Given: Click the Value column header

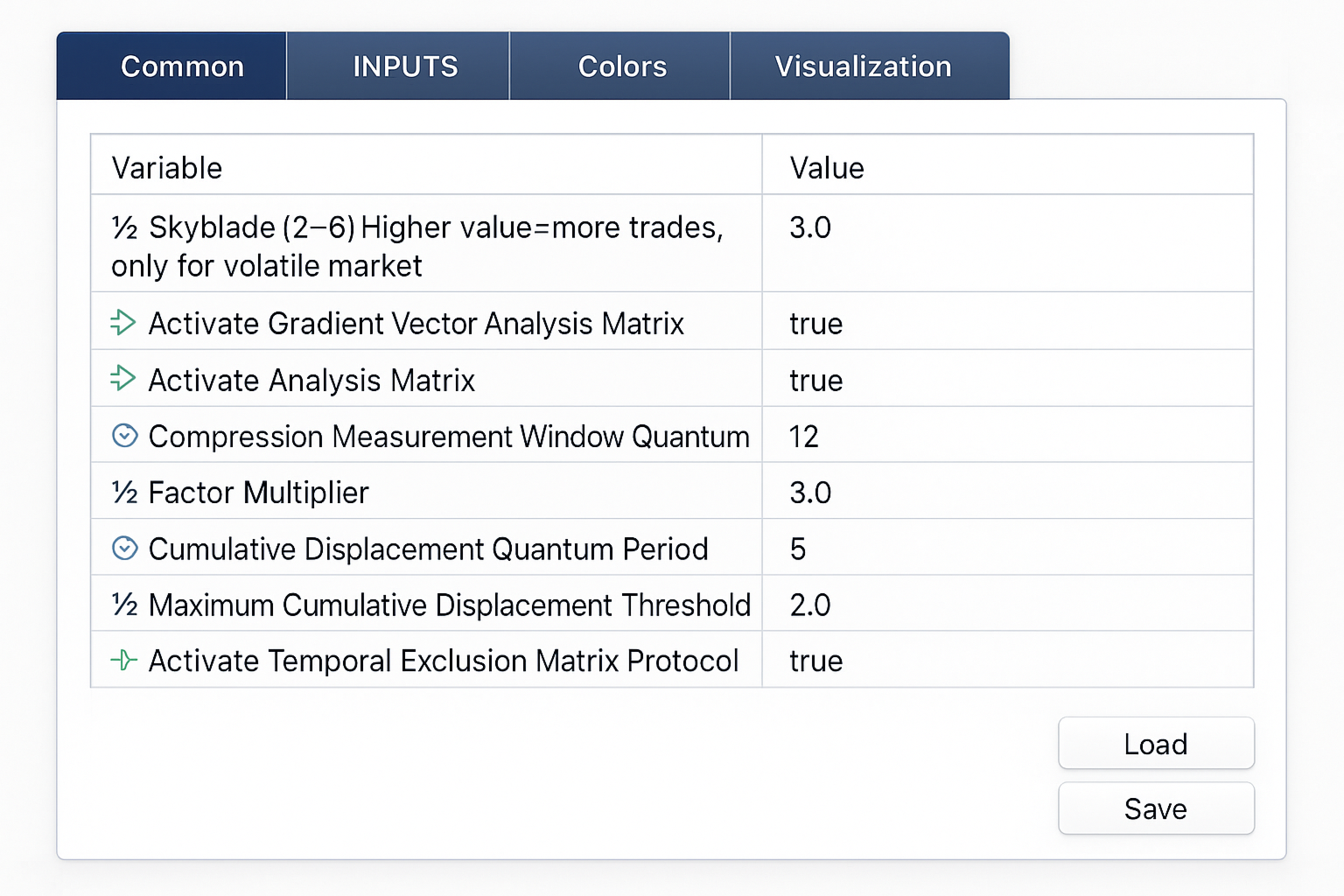Looking at the screenshot, I should pos(827,168).
